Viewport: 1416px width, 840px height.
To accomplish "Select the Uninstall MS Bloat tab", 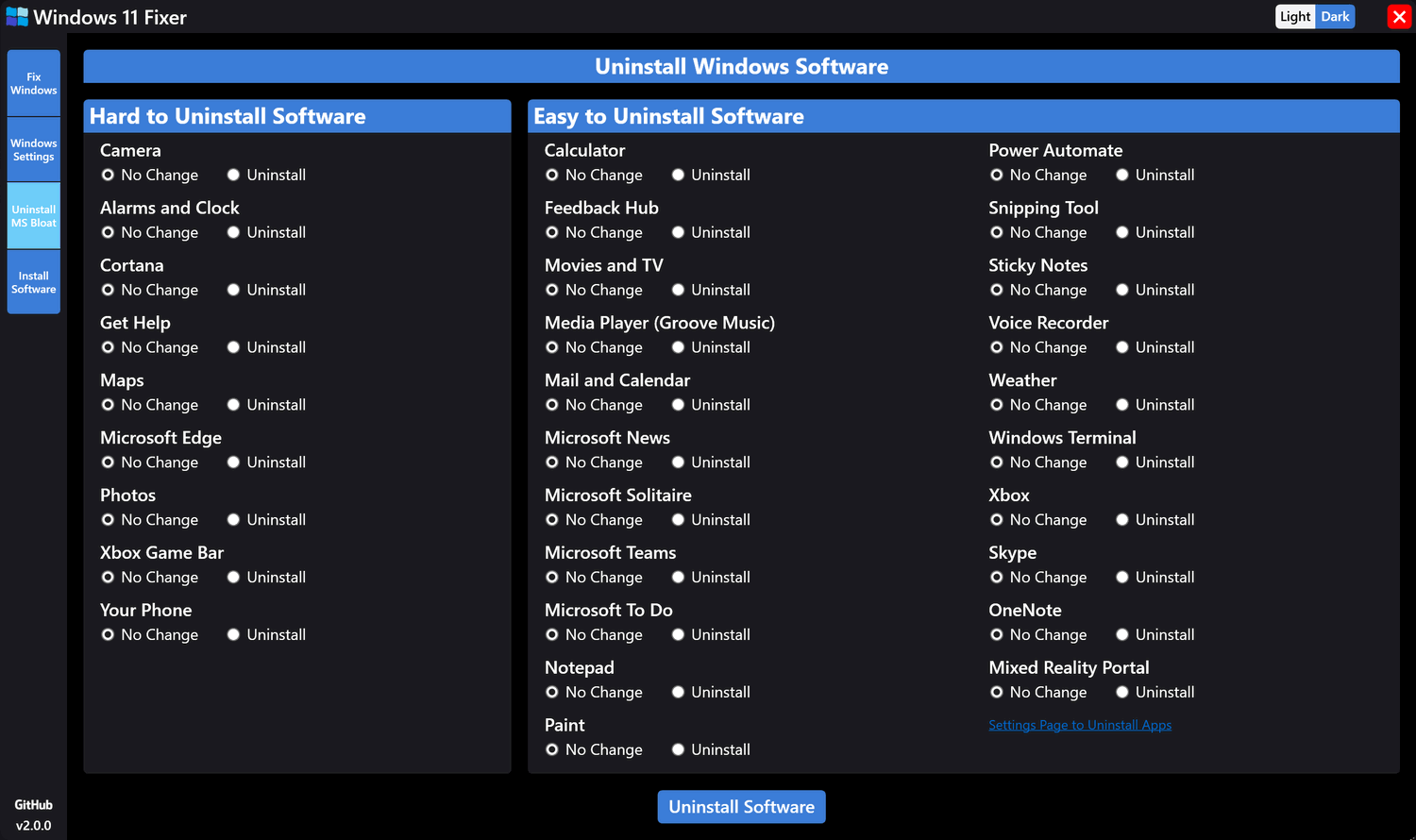I will [34, 216].
